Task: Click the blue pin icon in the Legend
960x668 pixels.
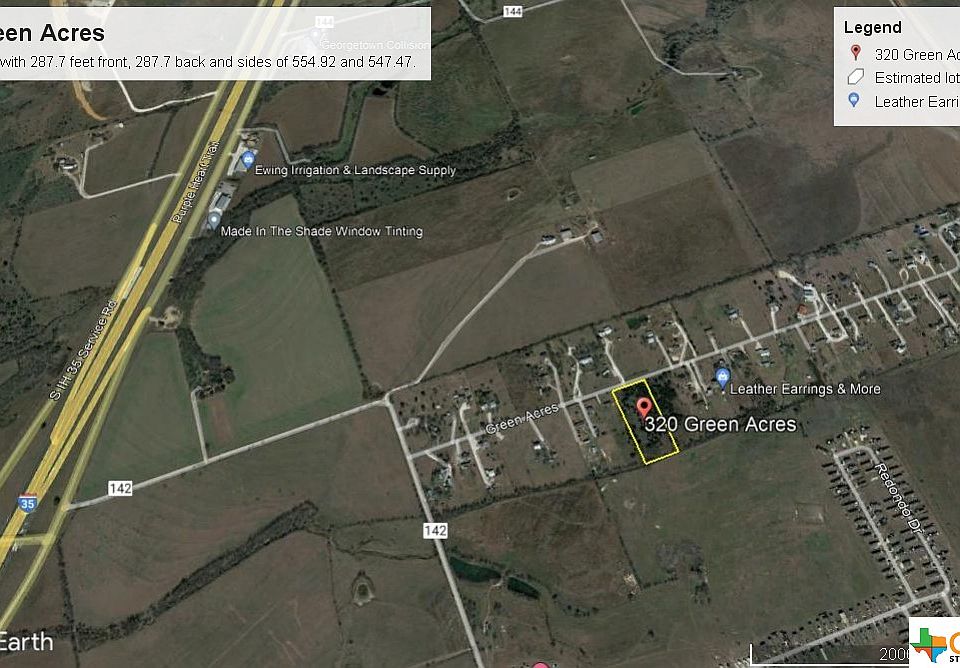Action: [x=854, y=100]
